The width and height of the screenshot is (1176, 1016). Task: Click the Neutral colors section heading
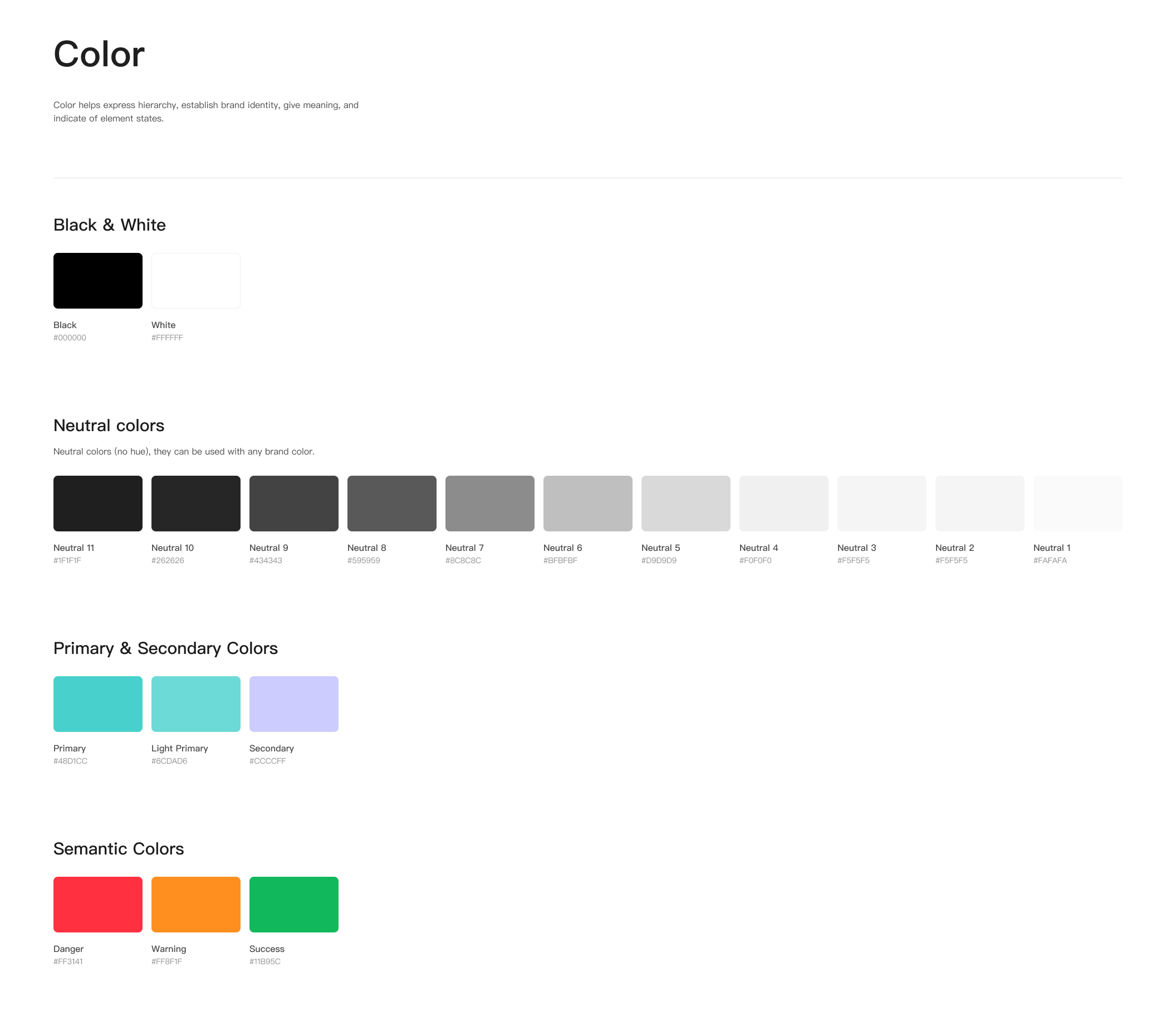(x=109, y=426)
